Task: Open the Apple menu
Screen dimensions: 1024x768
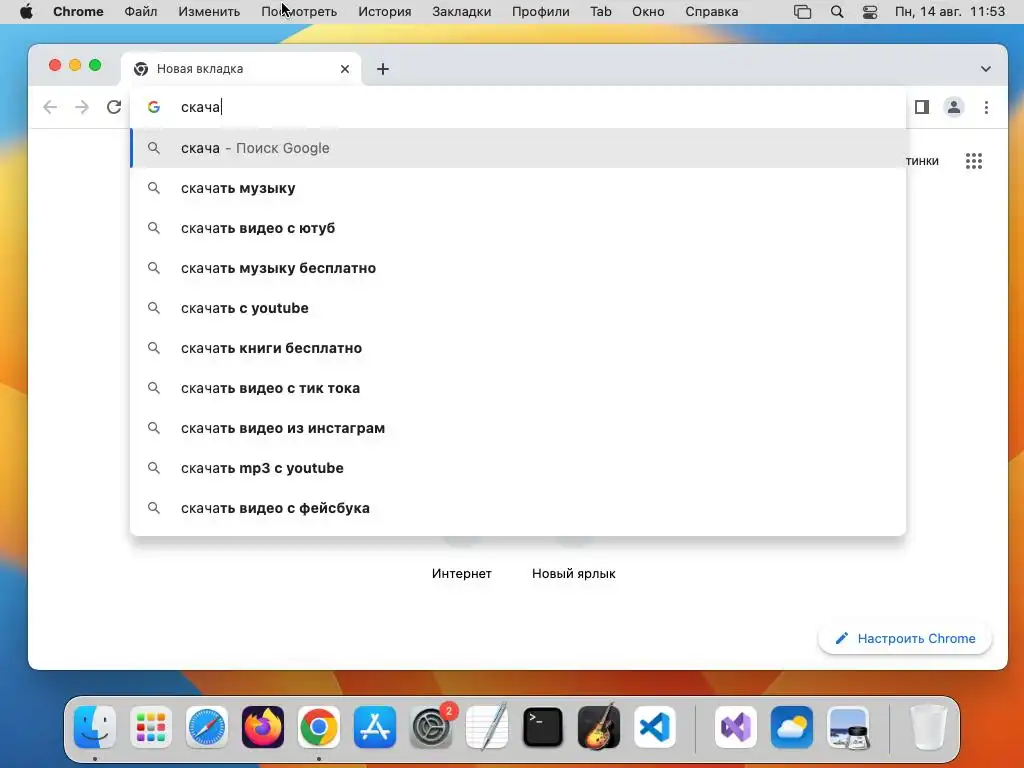Action: [26, 12]
